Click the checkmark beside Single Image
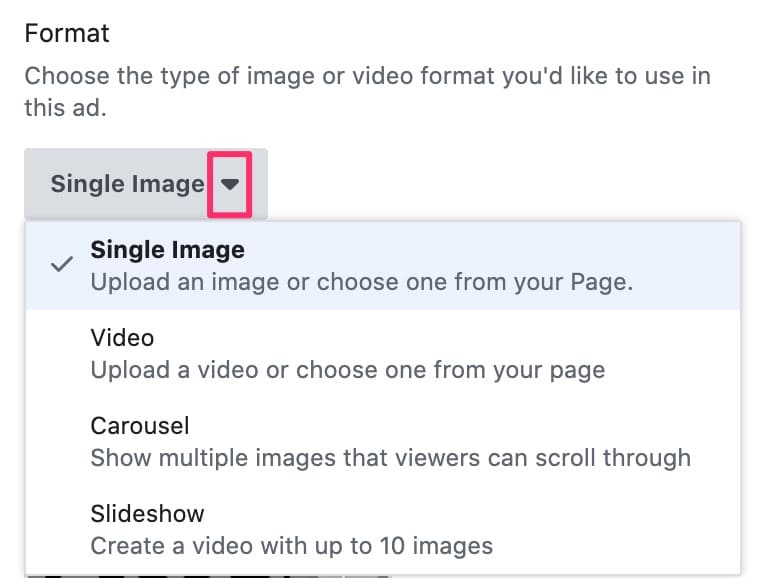Viewport: 770px width, 578px height. (62, 264)
